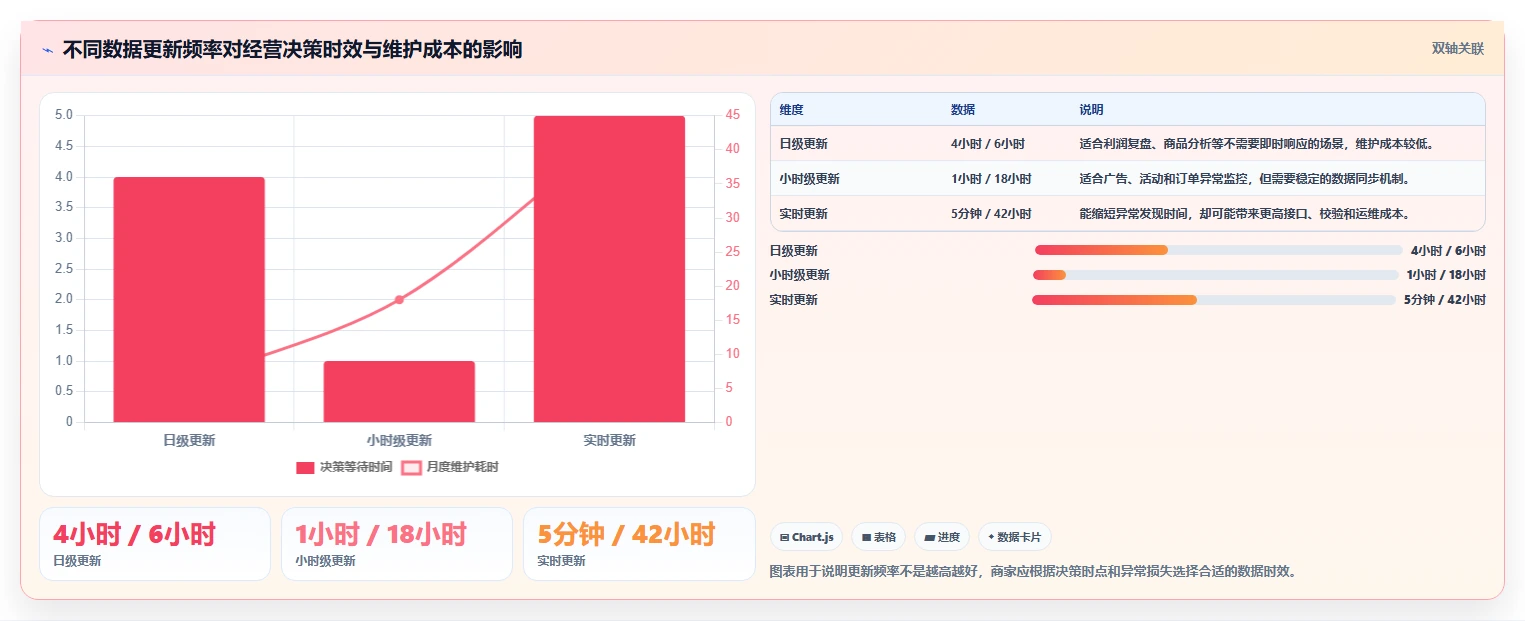Click table cell 4小时 / 6小时
This screenshot has width=1525, height=621.
pyautogui.click(x=987, y=144)
